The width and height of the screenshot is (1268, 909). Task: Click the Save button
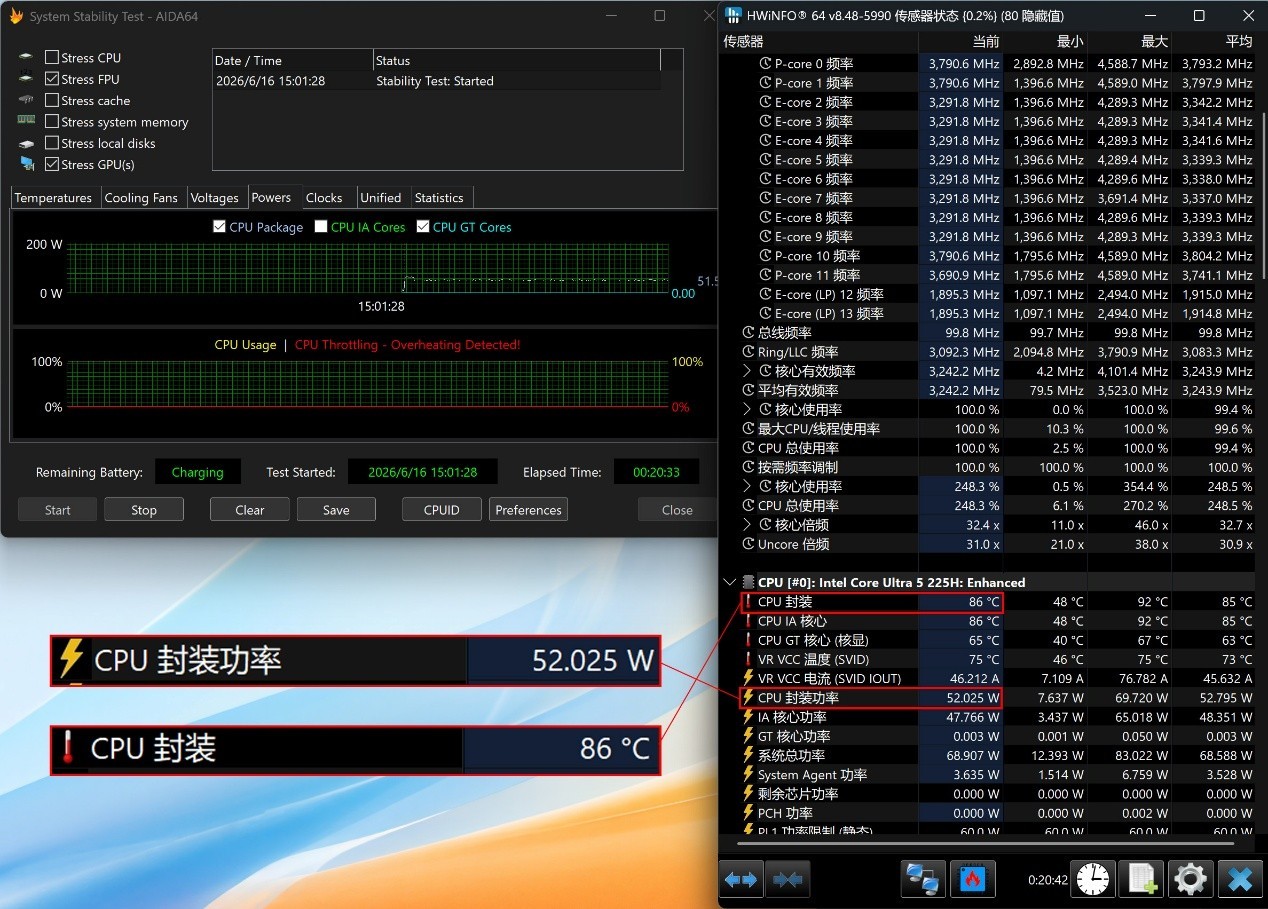click(336, 509)
